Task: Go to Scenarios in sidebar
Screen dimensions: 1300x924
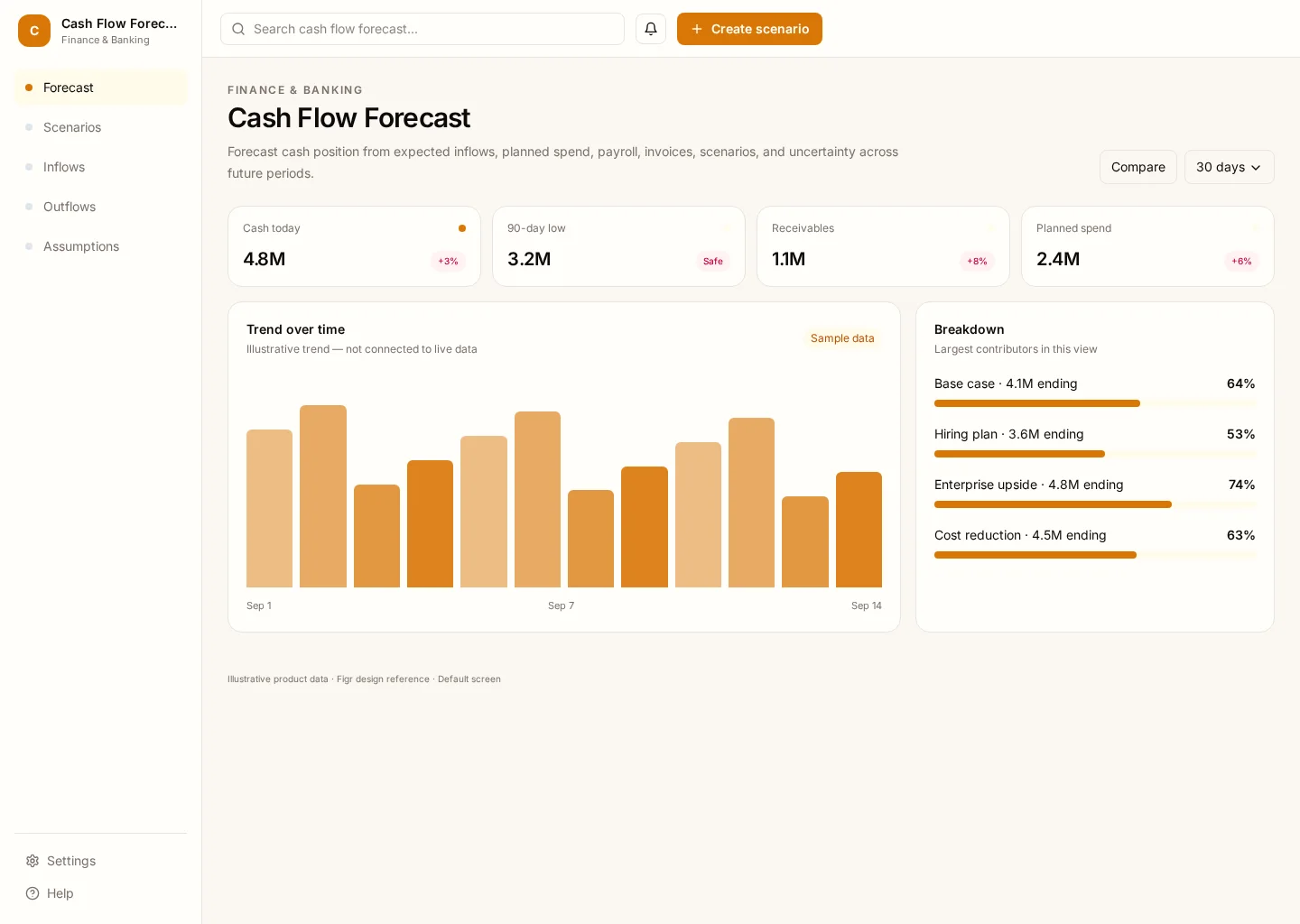Action: [x=101, y=127]
